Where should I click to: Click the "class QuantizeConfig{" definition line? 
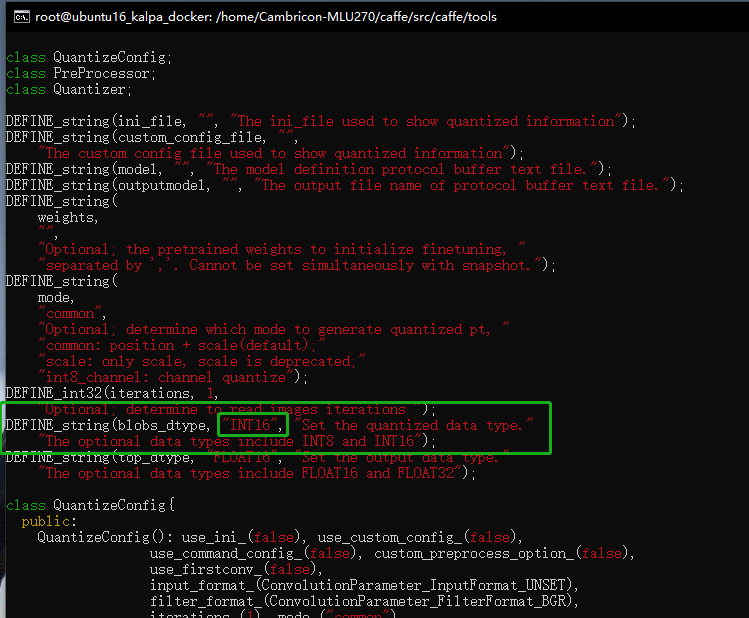90,505
